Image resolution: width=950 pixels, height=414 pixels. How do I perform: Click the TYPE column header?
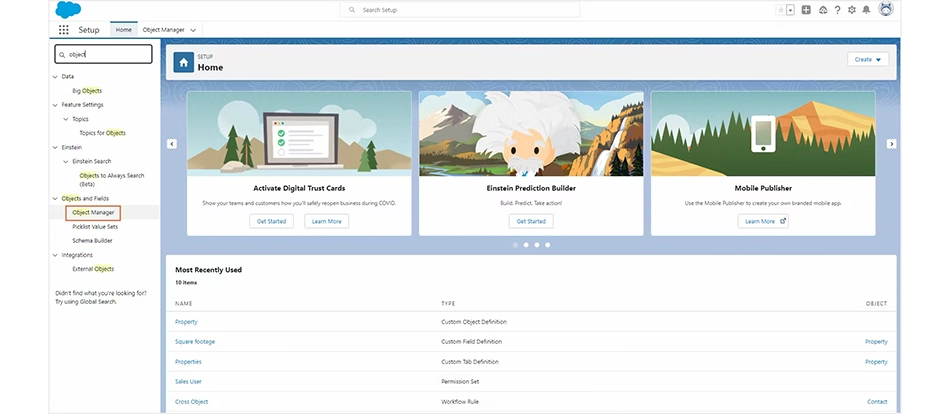(448, 304)
